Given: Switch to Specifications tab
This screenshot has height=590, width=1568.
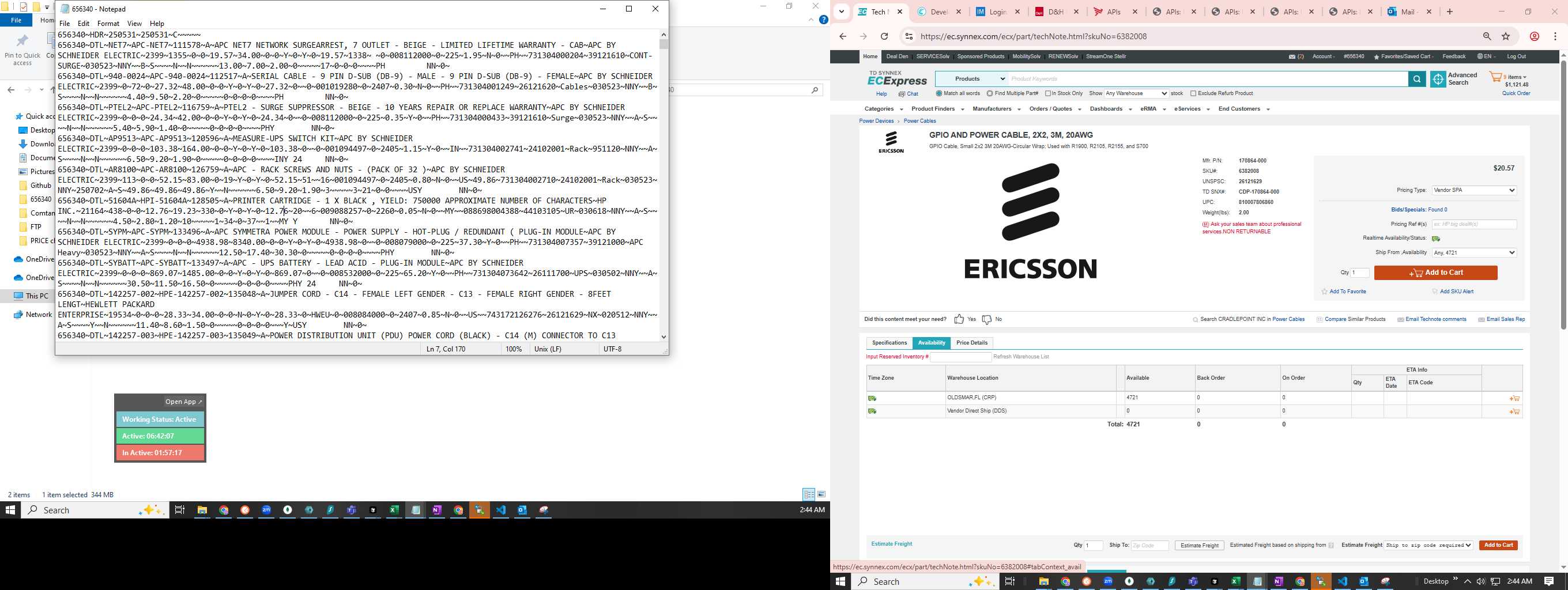Looking at the screenshot, I should tap(889, 343).
